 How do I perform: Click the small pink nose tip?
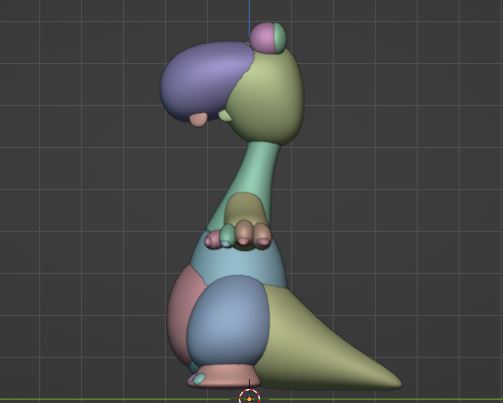(199, 120)
